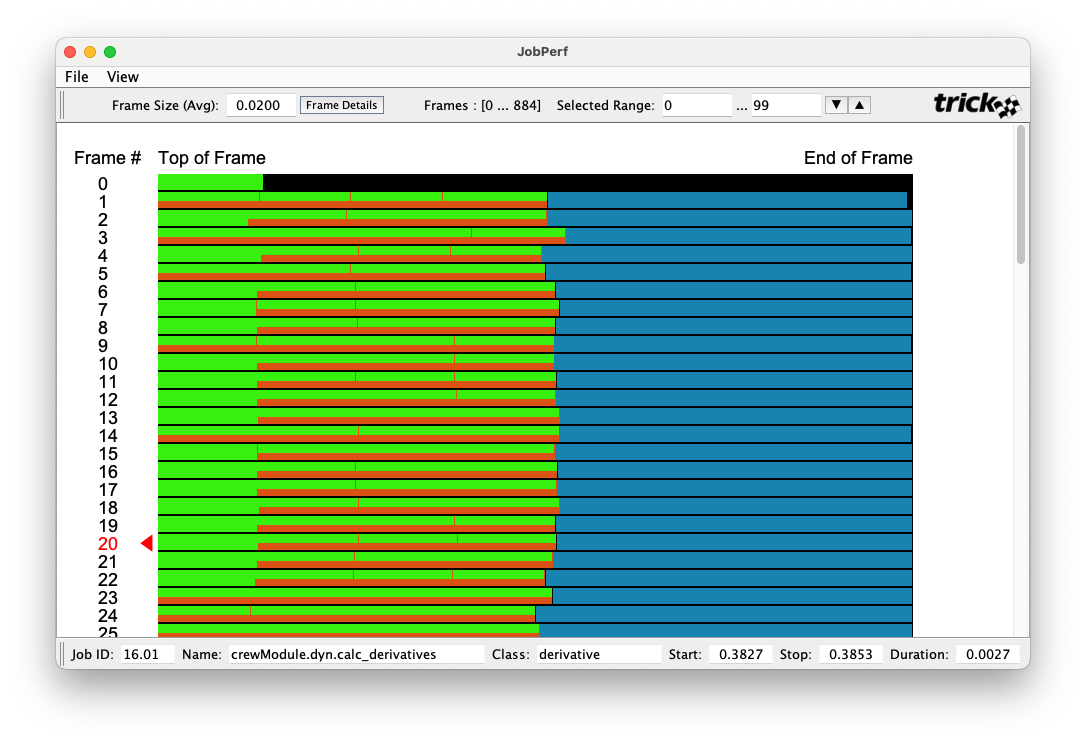Click the Stop field showing 0.3853
The width and height of the screenshot is (1086, 743).
click(x=851, y=654)
